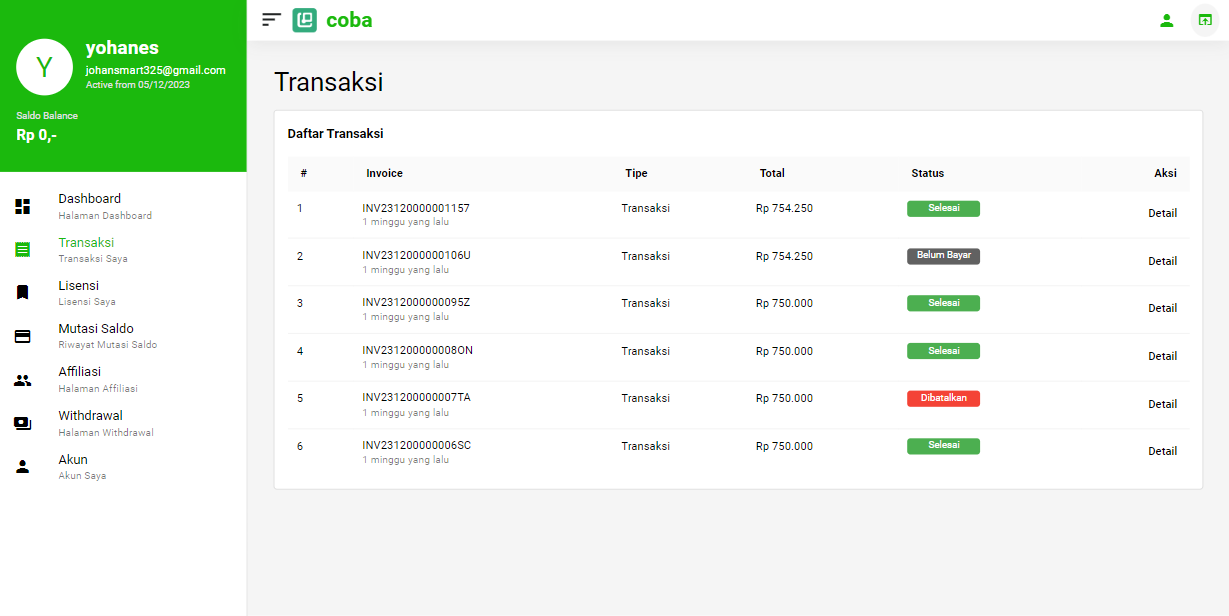Click the yohanes avatar circle

44,67
